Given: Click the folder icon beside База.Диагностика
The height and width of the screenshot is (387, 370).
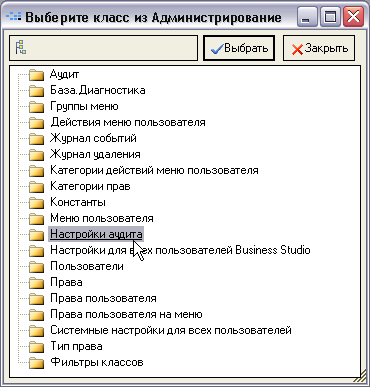Looking at the screenshot, I should (36, 91).
